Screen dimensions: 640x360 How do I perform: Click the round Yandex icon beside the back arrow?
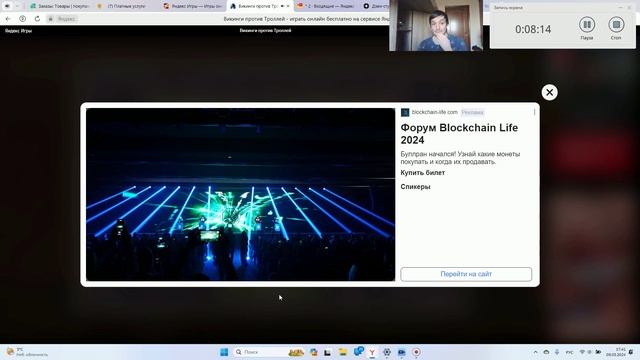(x=22, y=19)
